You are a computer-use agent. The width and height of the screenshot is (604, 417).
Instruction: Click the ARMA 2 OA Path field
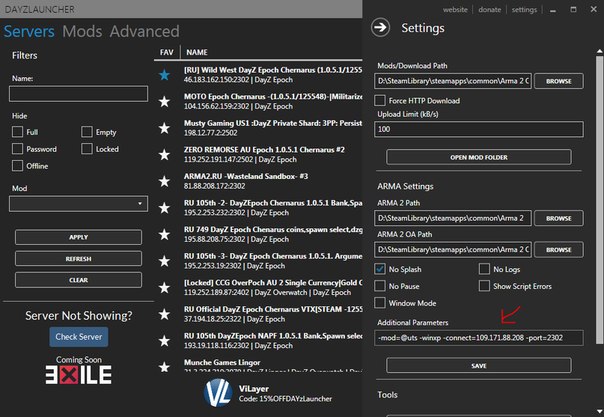click(x=453, y=250)
